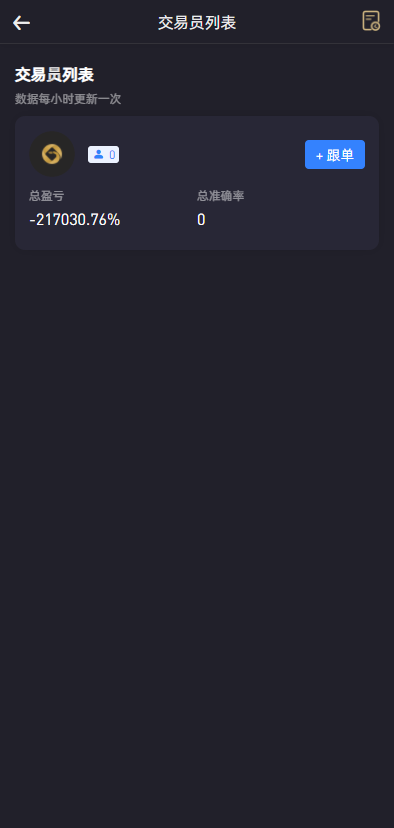The width and height of the screenshot is (394, 828).
Task: Click the plus sign on 跟单 button
Action: pyautogui.click(x=319, y=156)
